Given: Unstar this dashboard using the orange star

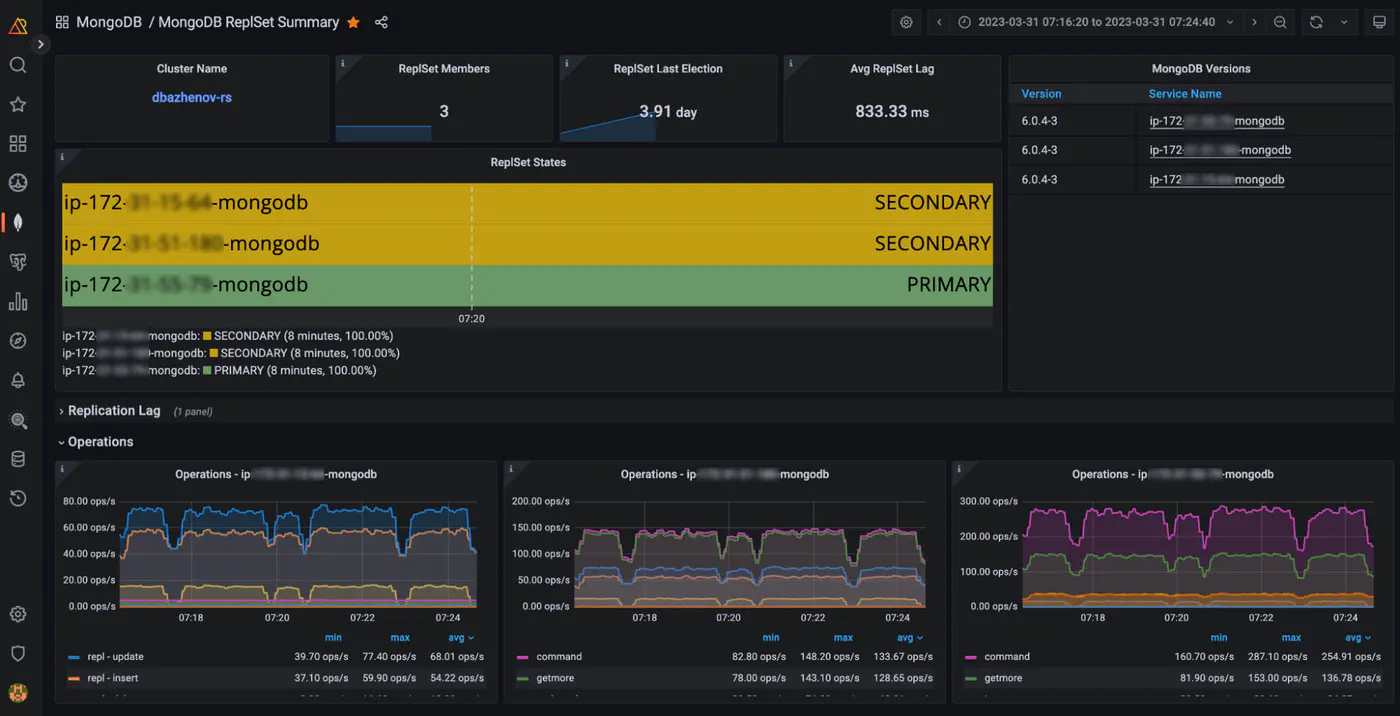Looking at the screenshot, I should click(x=353, y=22).
